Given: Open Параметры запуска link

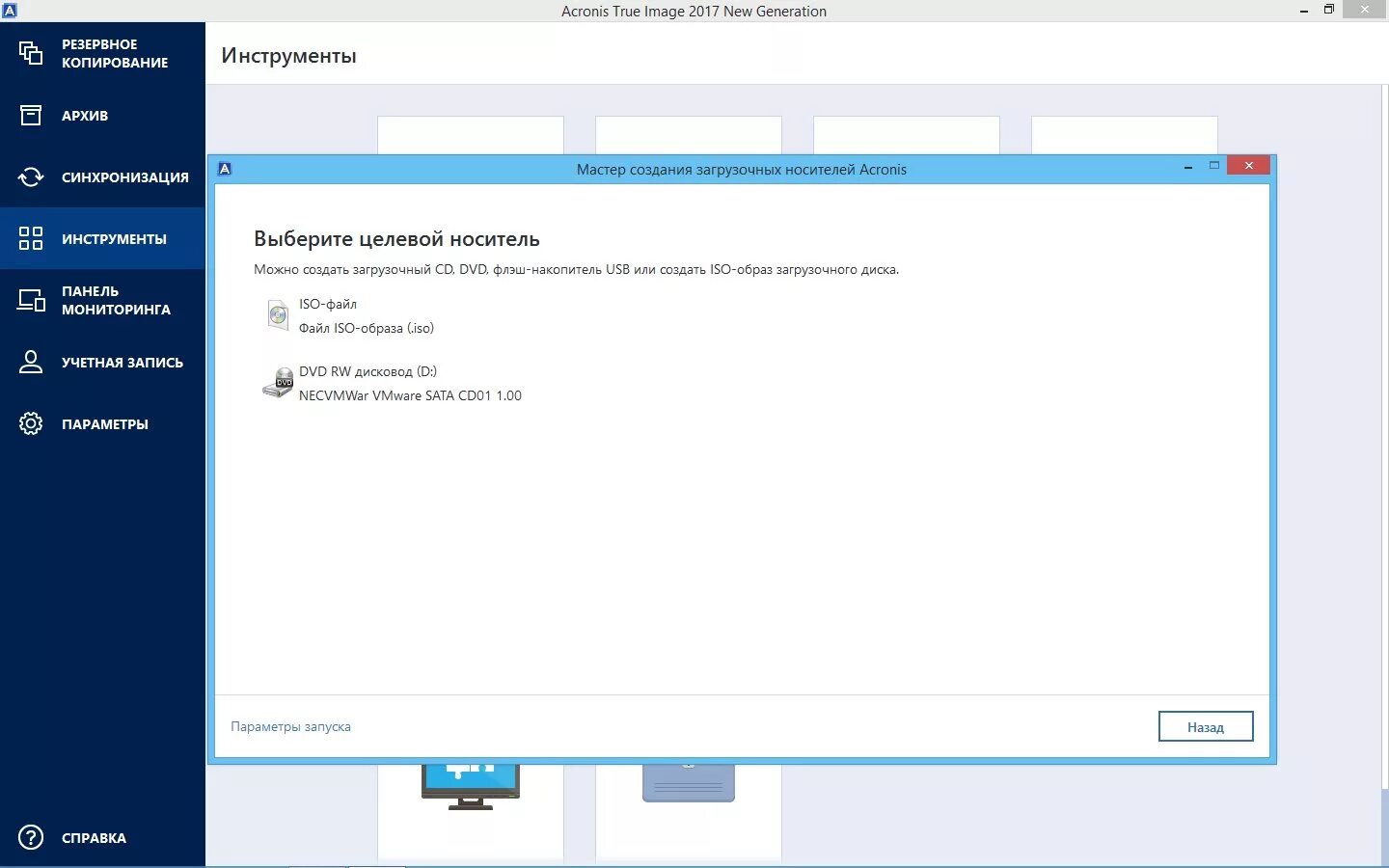Looking at the screenshot, I should point(290,726).
